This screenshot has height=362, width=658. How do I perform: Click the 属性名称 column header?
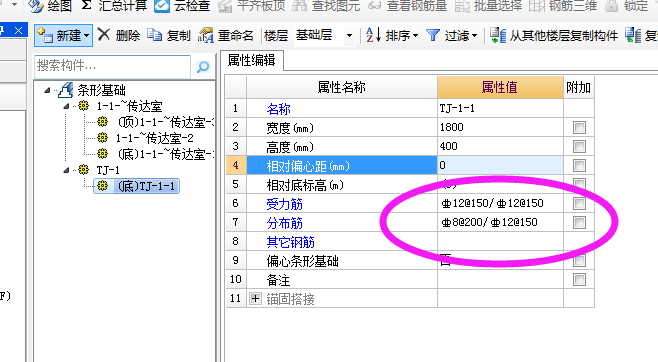pyautogui.click(x=342, y=87)
